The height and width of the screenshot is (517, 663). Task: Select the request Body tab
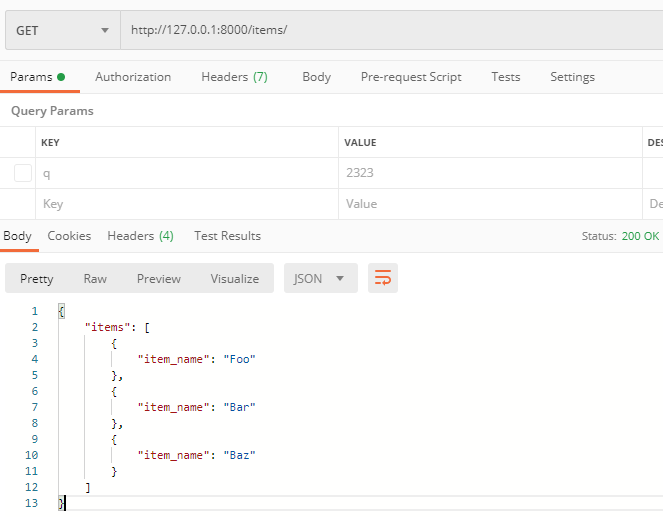pyautogui.click(x=316, y=77)
